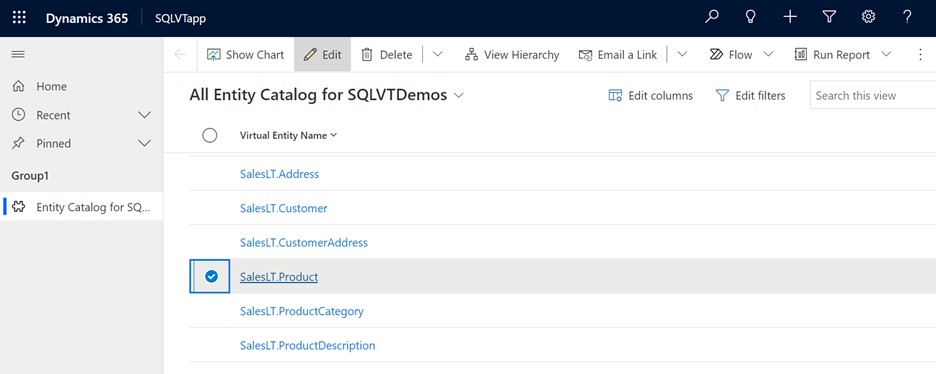936x374 pixels.
Task: Open Entity Catalog for SQ... sidebar item
Action: coord(81,207)
